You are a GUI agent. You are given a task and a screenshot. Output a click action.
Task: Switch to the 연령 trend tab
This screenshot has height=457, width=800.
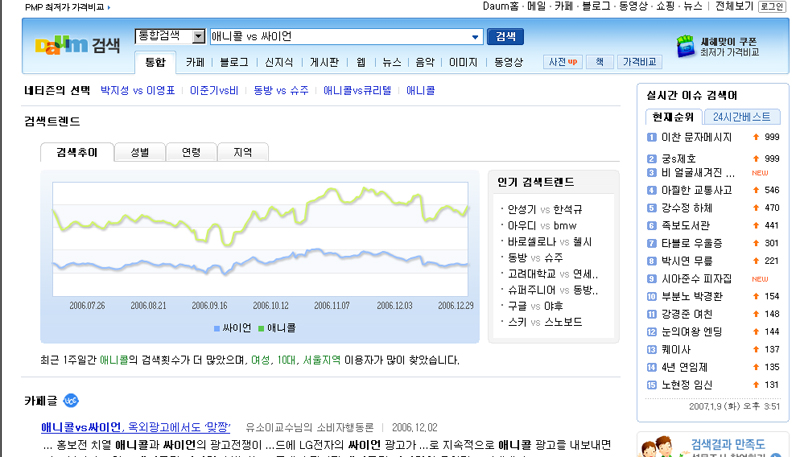pyautogui.click(x=191, y=152)
